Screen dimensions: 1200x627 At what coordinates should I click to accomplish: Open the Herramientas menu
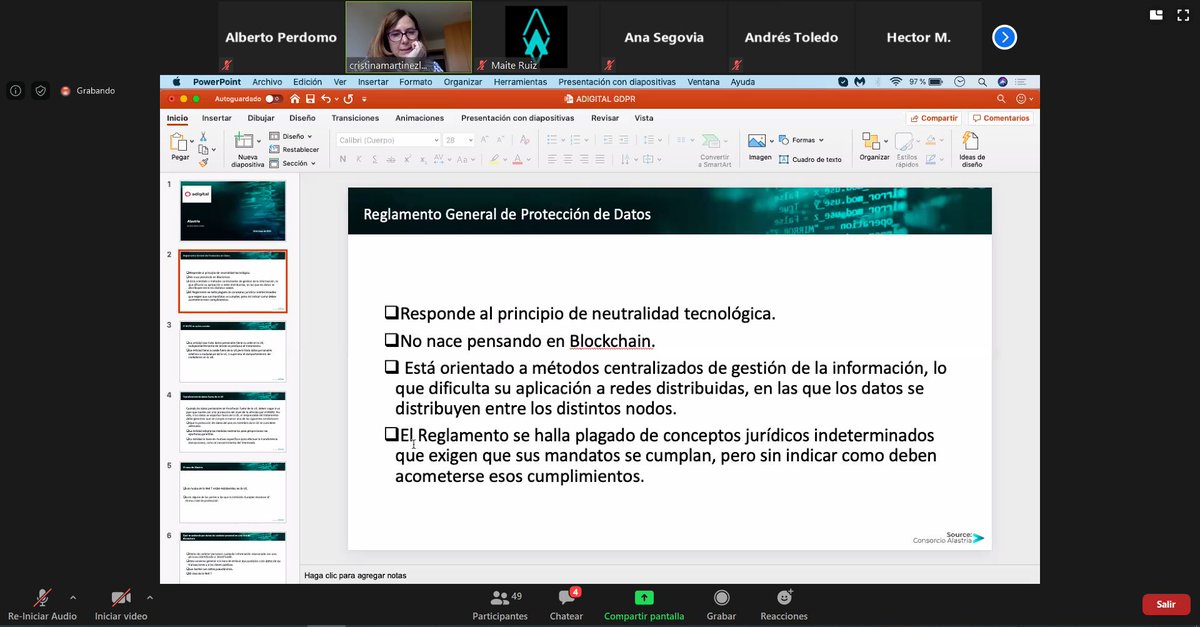(x=520, y=82)
